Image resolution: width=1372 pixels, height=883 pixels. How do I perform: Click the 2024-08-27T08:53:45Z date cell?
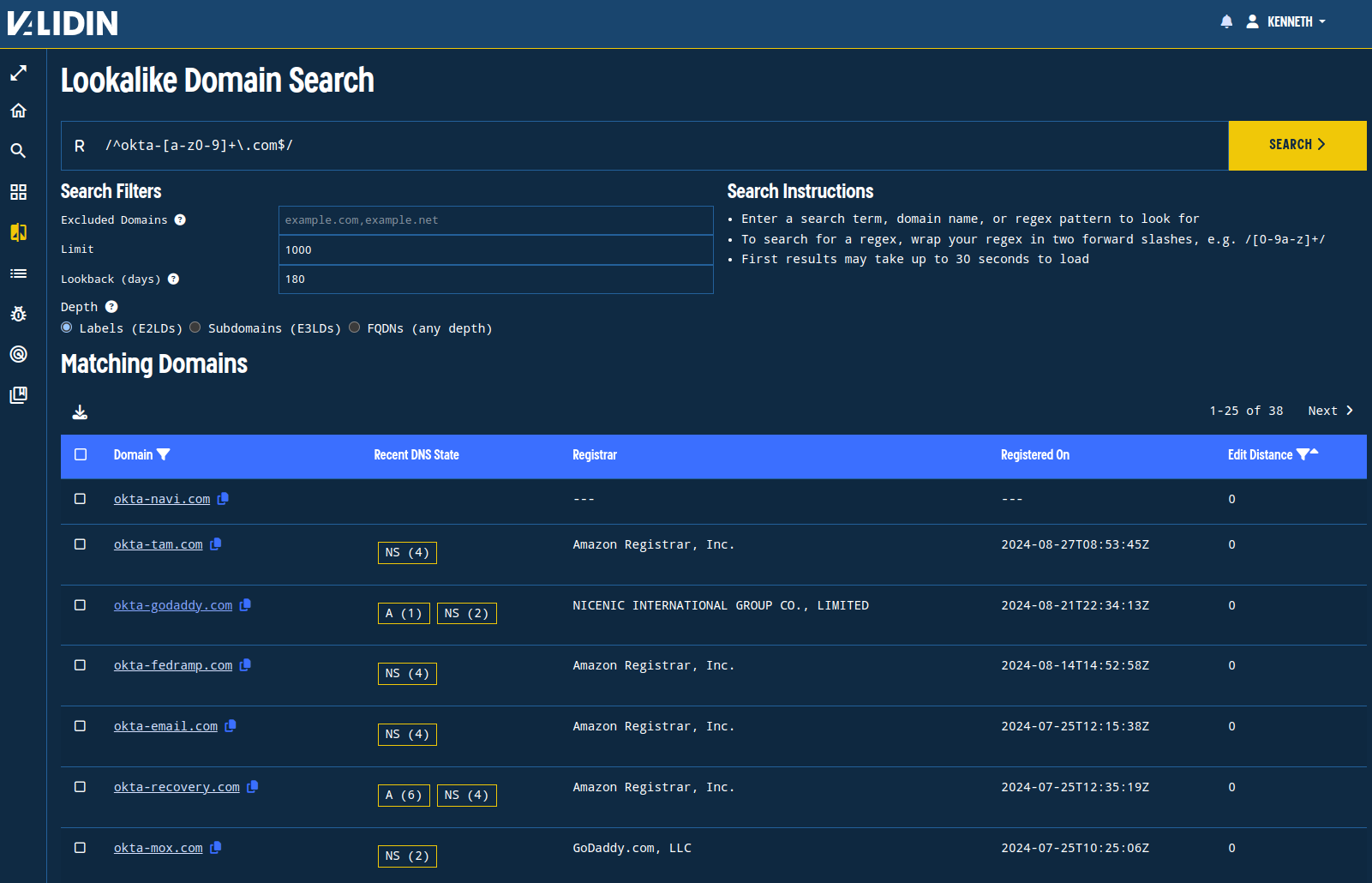1075,544
